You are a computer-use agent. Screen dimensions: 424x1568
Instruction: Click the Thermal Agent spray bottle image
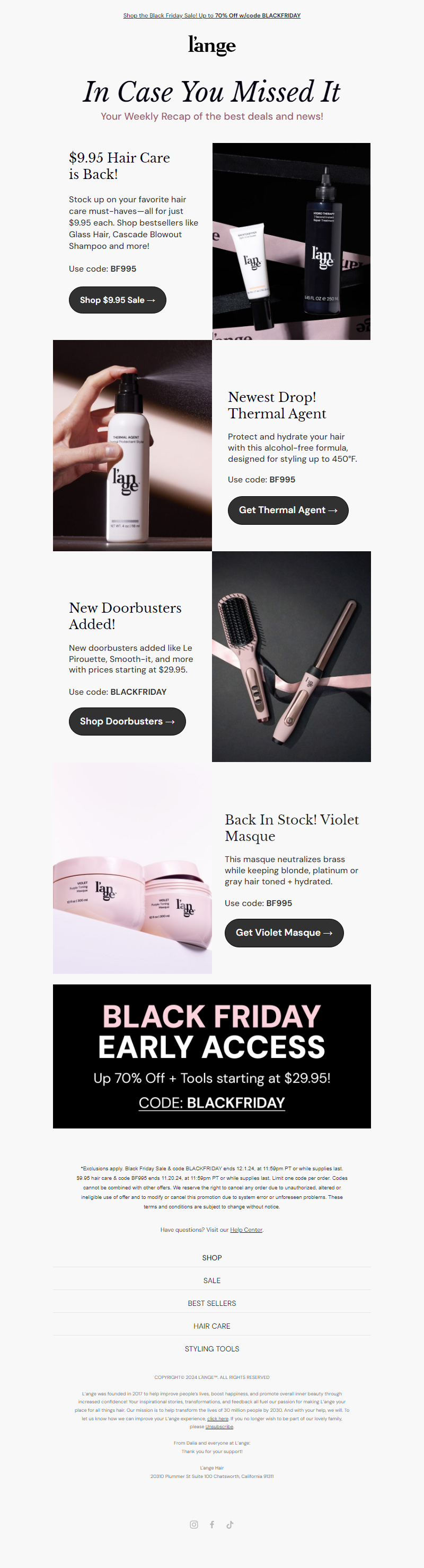click(x=132, y=445)
